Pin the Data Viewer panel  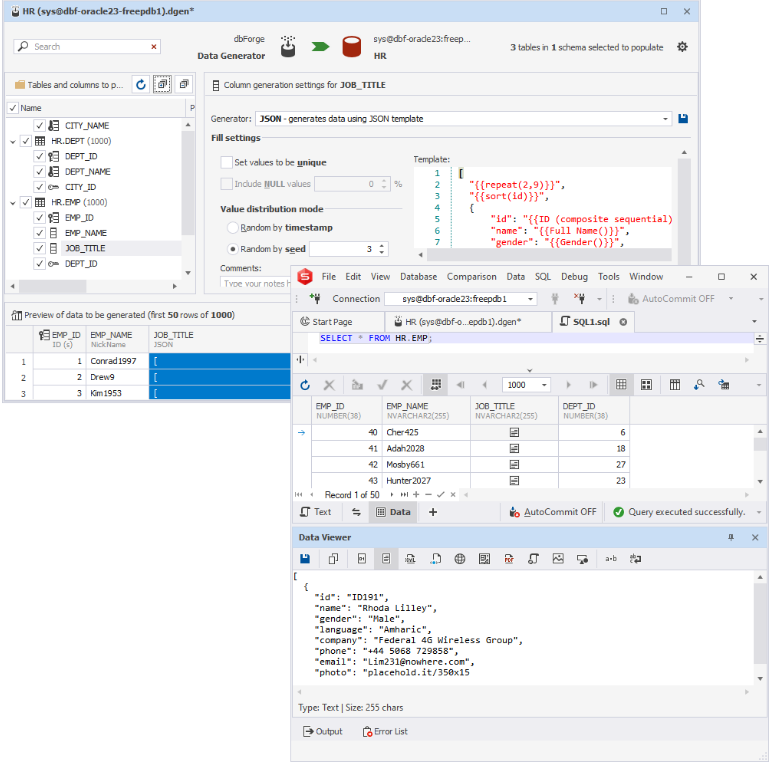click(x=731, y=537)
